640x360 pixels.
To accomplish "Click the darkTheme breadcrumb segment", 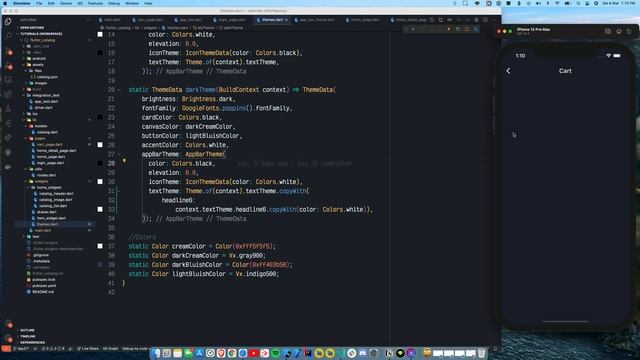I will point(232,28).
